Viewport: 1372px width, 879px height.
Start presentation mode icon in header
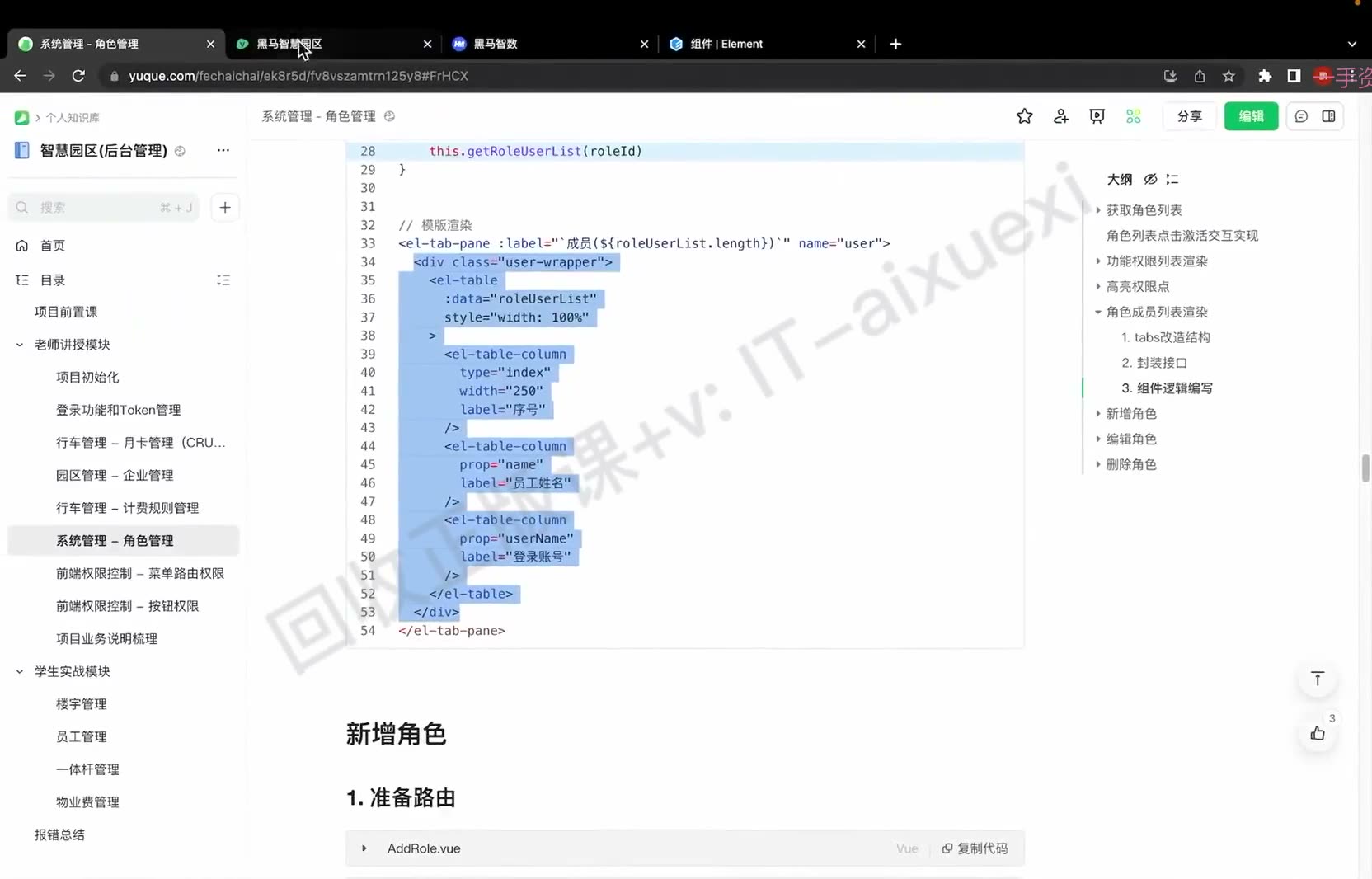click(x=1097, y=116)
